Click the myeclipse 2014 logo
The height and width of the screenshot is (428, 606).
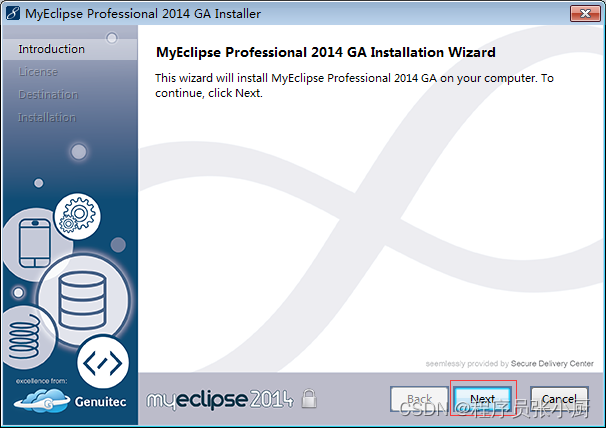point(220,399)
